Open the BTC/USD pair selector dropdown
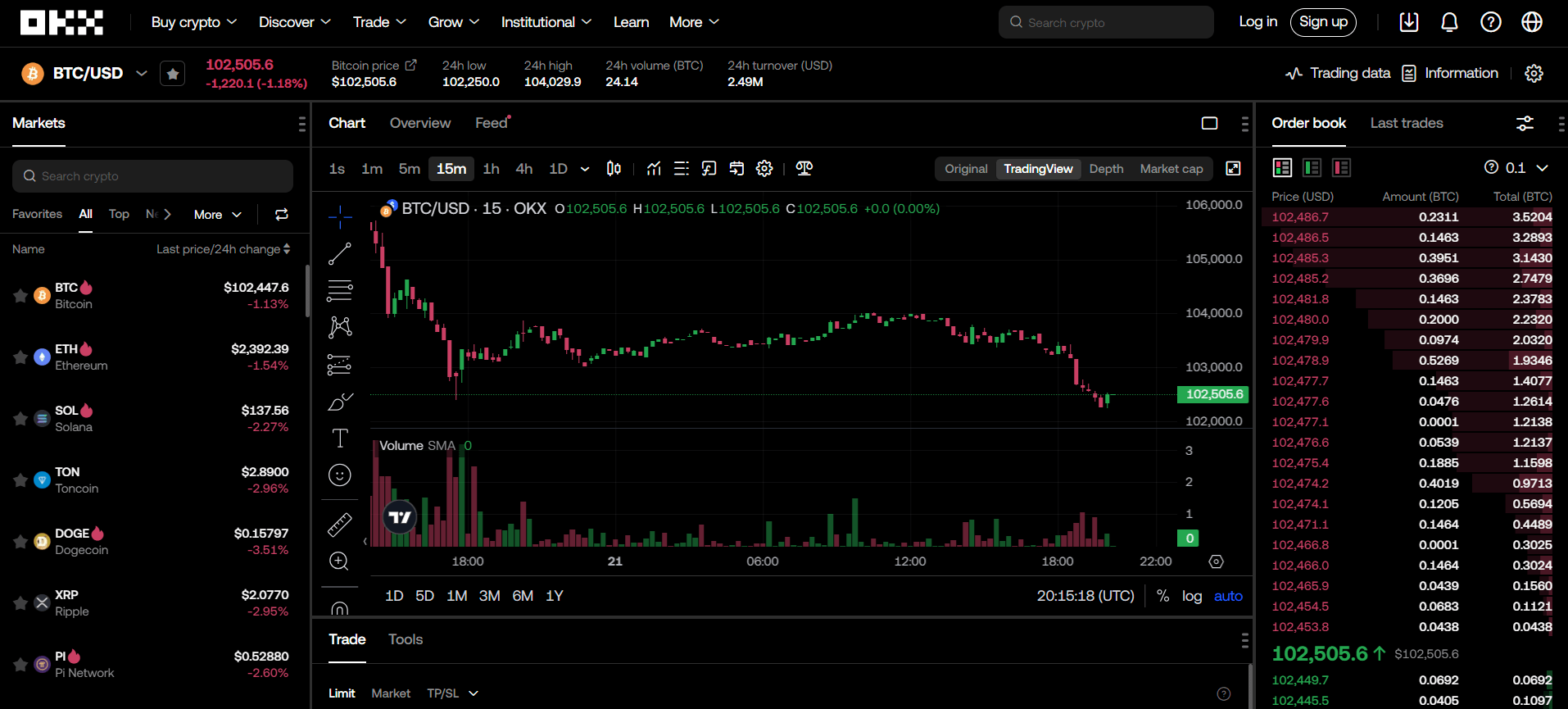The height and width of the screenshot is (709, 1568). coord(142,73)
